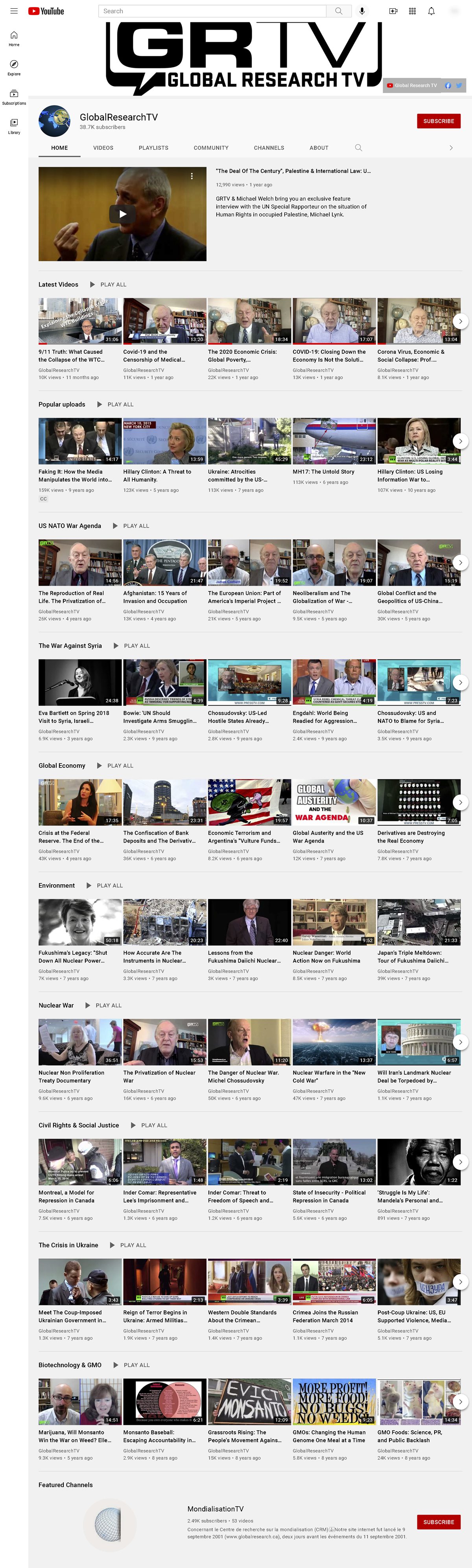The height and width of the screenshot is (1568, 472).
Task: Play the featured Deal of Century video
Action: 122,214
